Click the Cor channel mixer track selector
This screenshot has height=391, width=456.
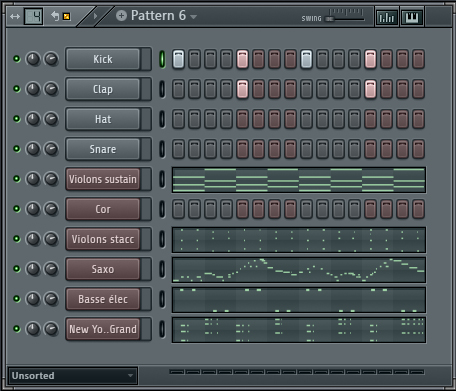point(146,209)
